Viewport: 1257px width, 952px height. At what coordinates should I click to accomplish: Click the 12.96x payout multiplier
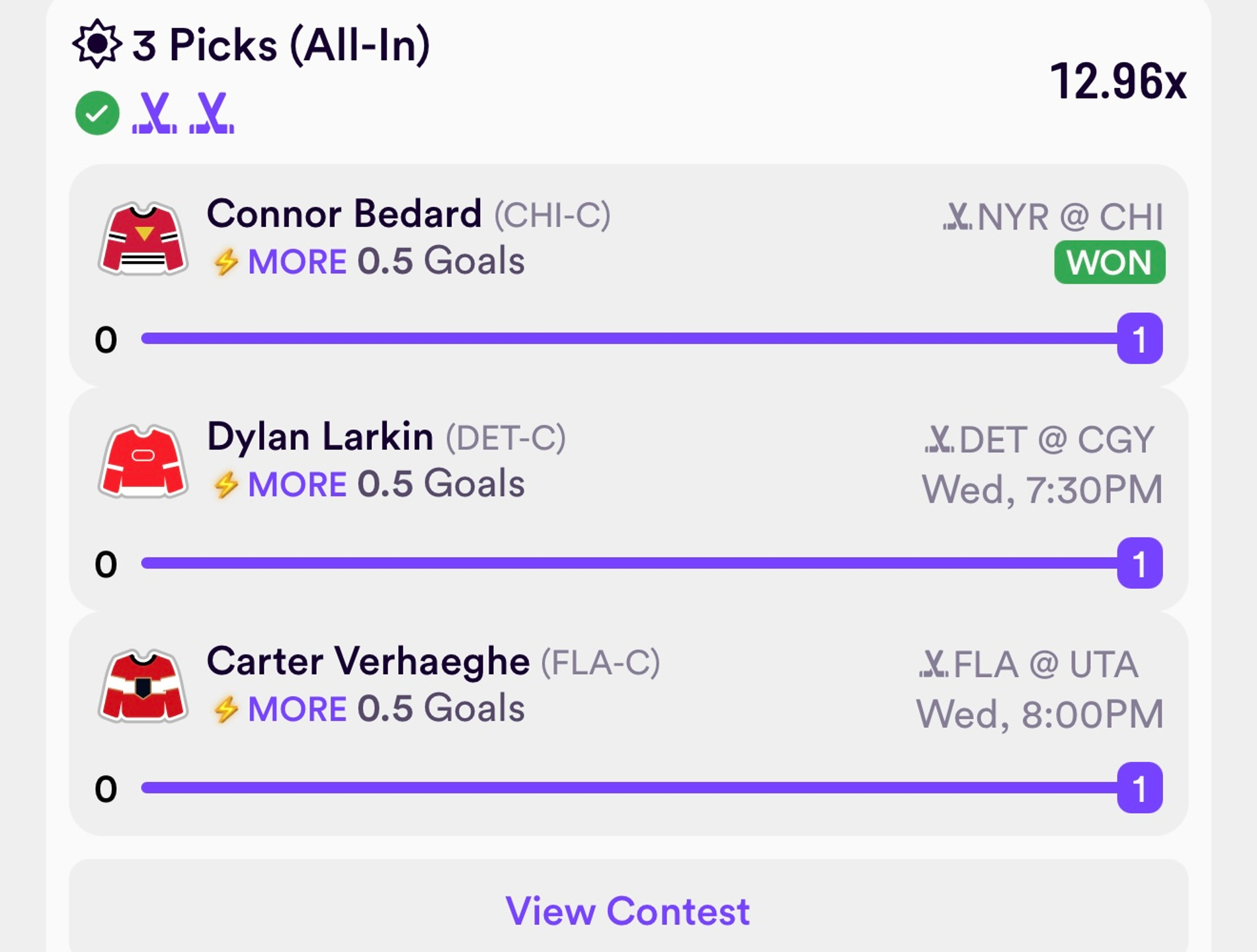(1119, 81)
